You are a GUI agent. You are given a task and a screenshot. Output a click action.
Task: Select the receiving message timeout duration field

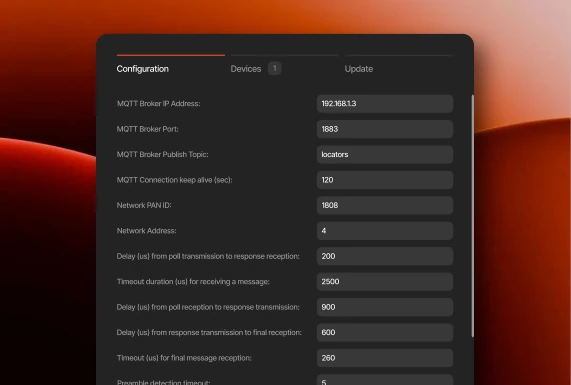(385, 282)
